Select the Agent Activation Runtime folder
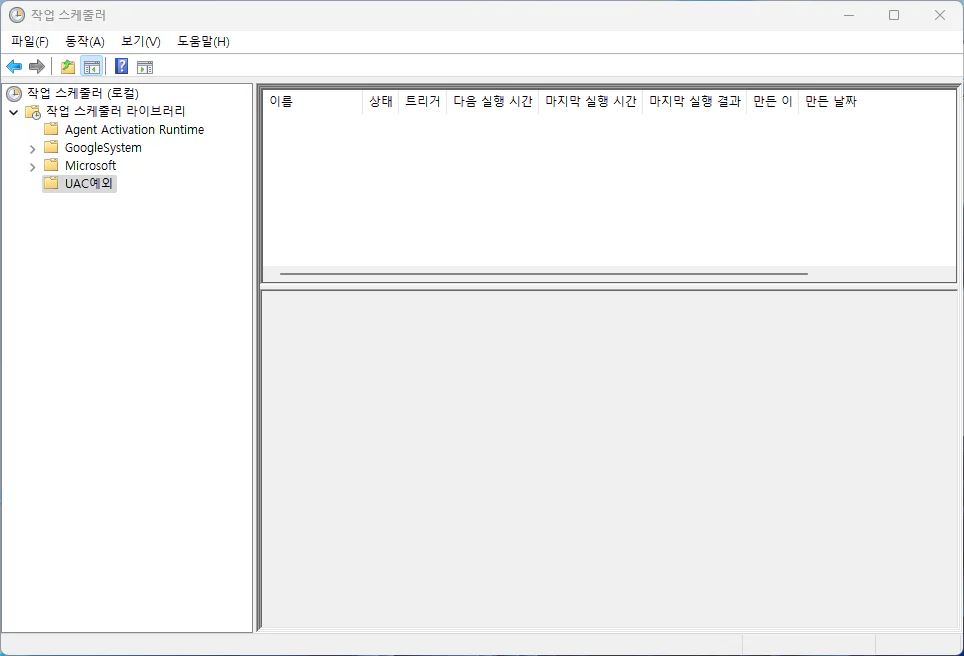Screen dimensions: 964x656 pyautogui.click(x=135, y=130)
